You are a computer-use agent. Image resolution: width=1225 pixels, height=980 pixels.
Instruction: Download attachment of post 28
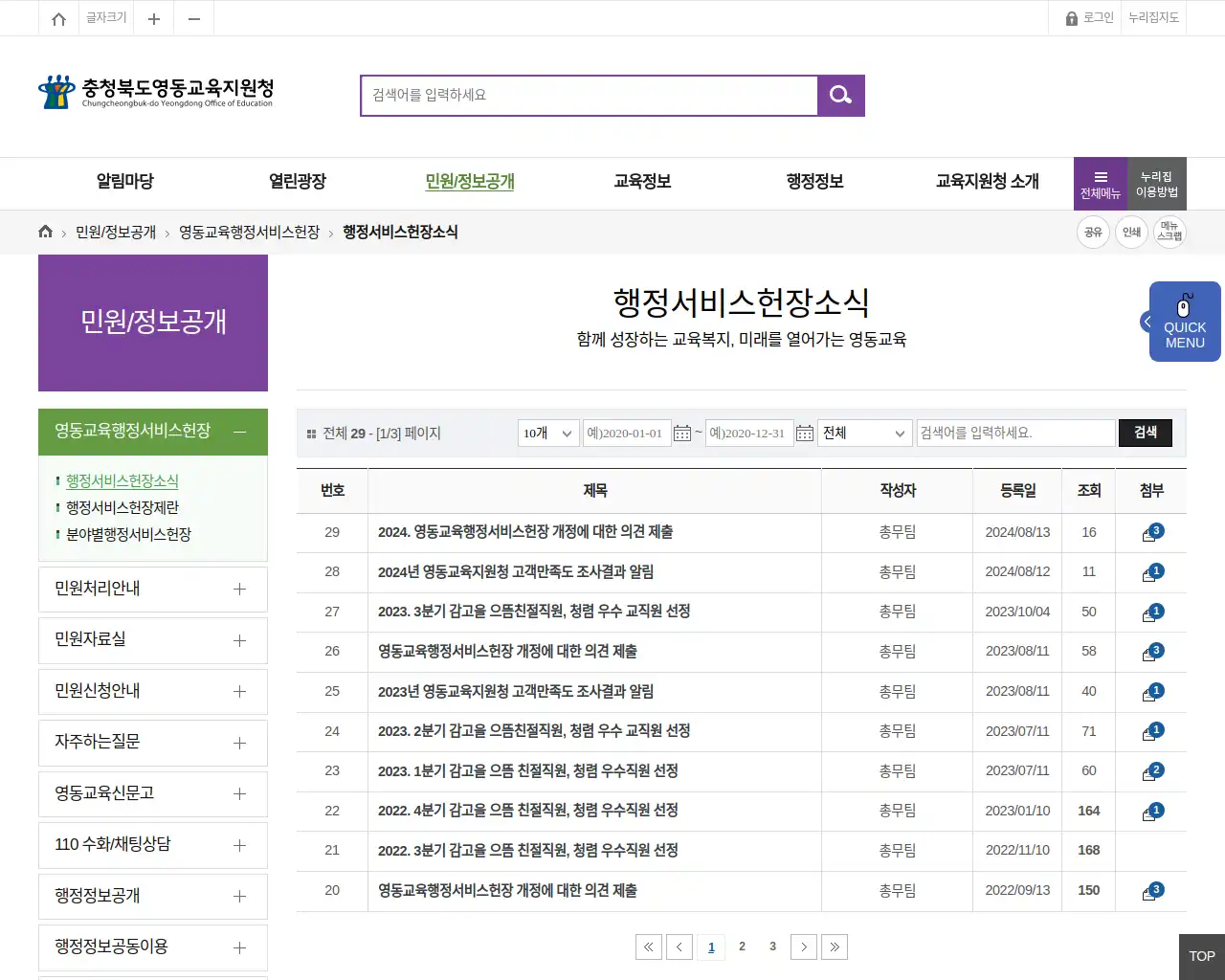[1152, 572]
